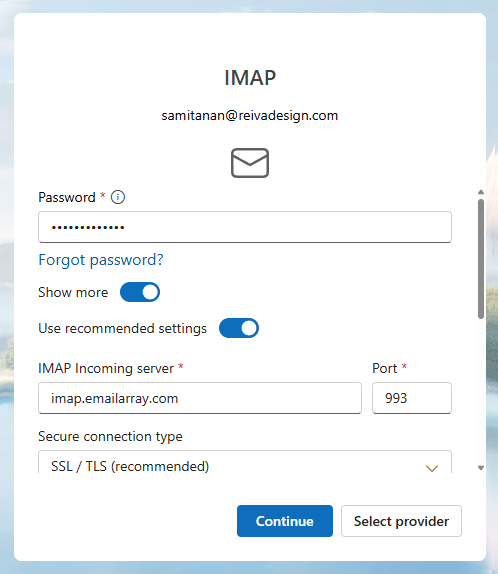
Task: Click the Secure connection type label
Action: pyautogui.click(x=110, y=436)
